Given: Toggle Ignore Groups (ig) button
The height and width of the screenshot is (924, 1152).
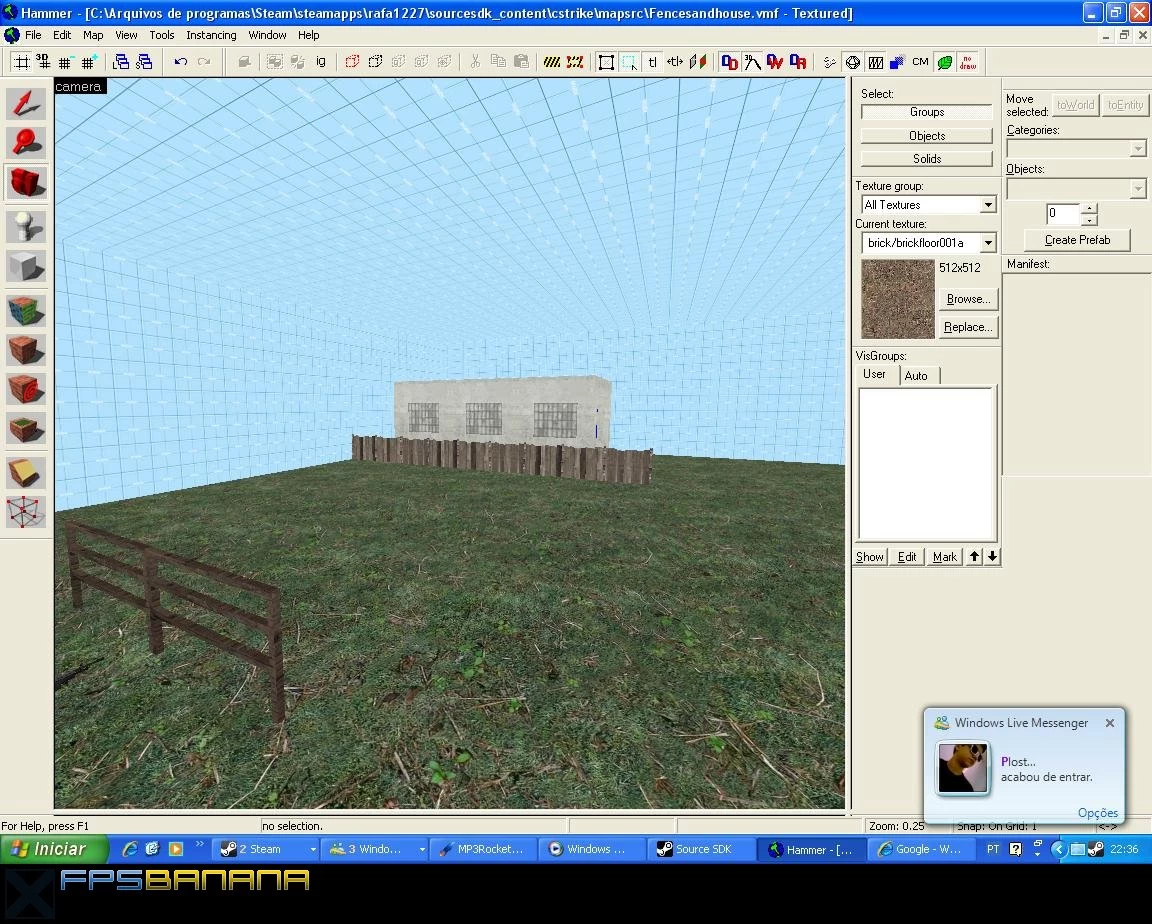Looking at the screenshot, I should point(320,62).
